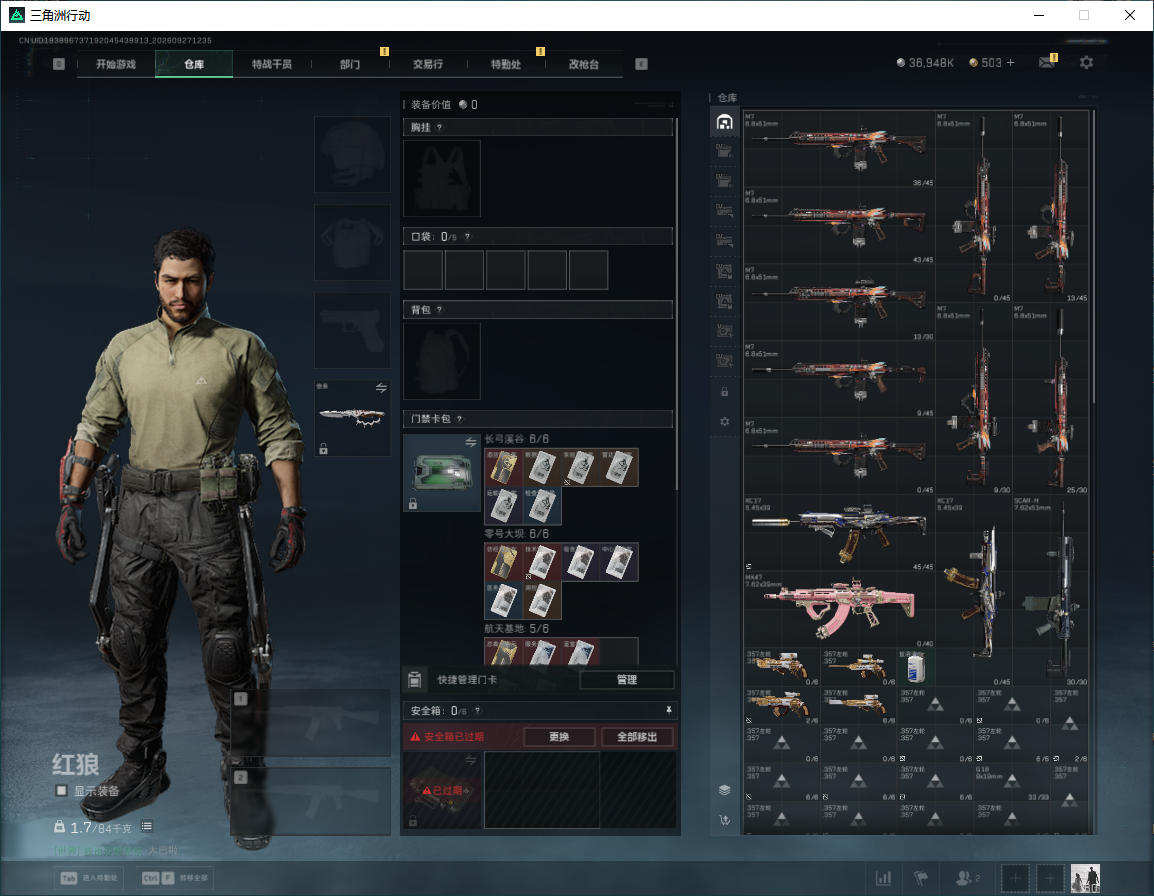Open the statistics bar chart icon
Screen dimensions: 1154x896
click(883, 878)
